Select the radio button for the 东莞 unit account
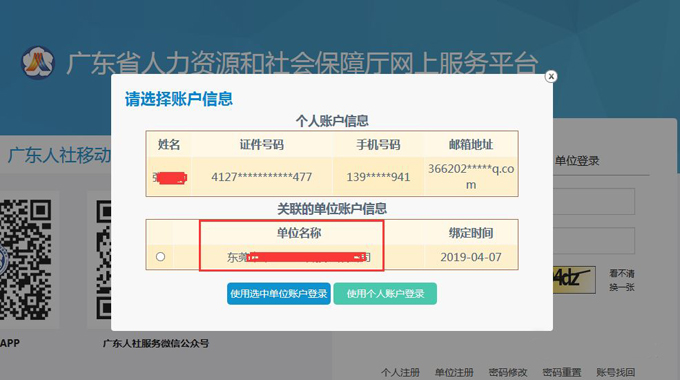The width and height of the screenshot is (680, 380). pos(160,257)
